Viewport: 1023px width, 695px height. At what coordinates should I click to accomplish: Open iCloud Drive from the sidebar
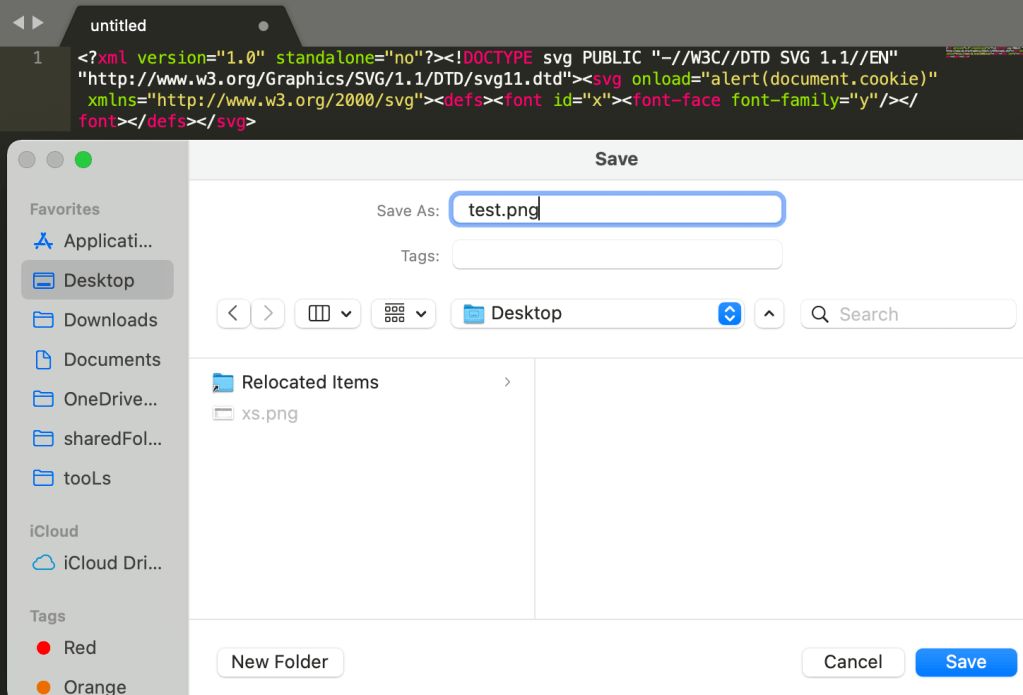pos(97,563)
